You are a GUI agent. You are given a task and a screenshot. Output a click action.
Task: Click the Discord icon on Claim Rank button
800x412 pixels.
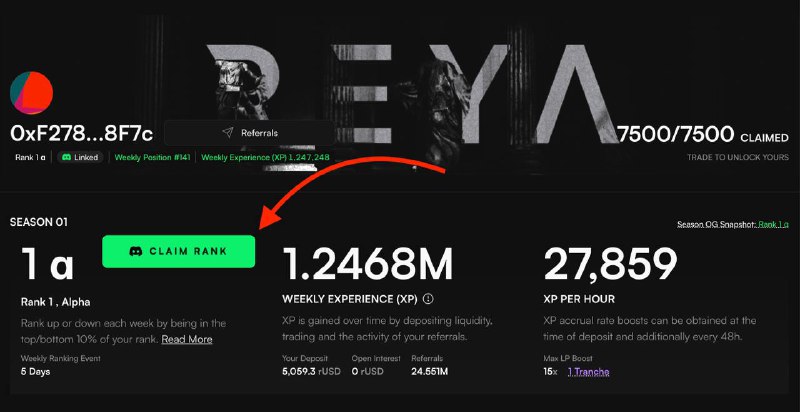[x=136, y=251]
